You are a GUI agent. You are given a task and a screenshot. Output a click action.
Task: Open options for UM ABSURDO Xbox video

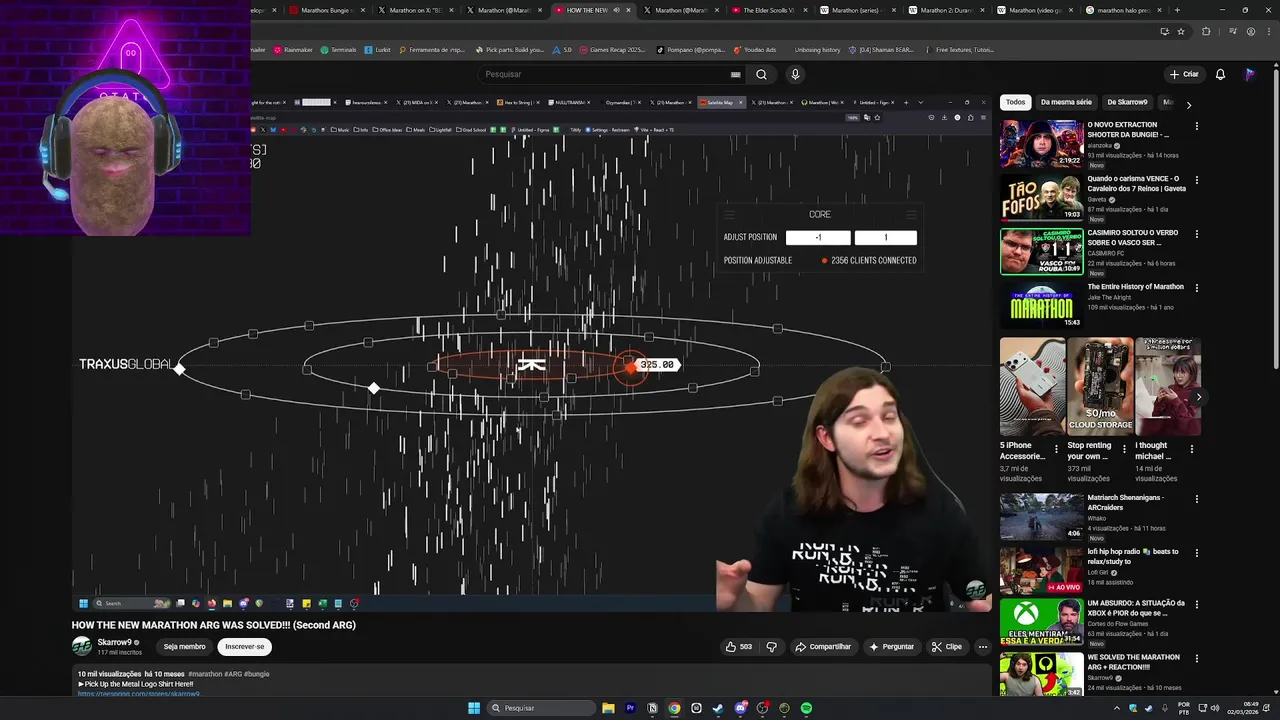[x=1196, y=605]
